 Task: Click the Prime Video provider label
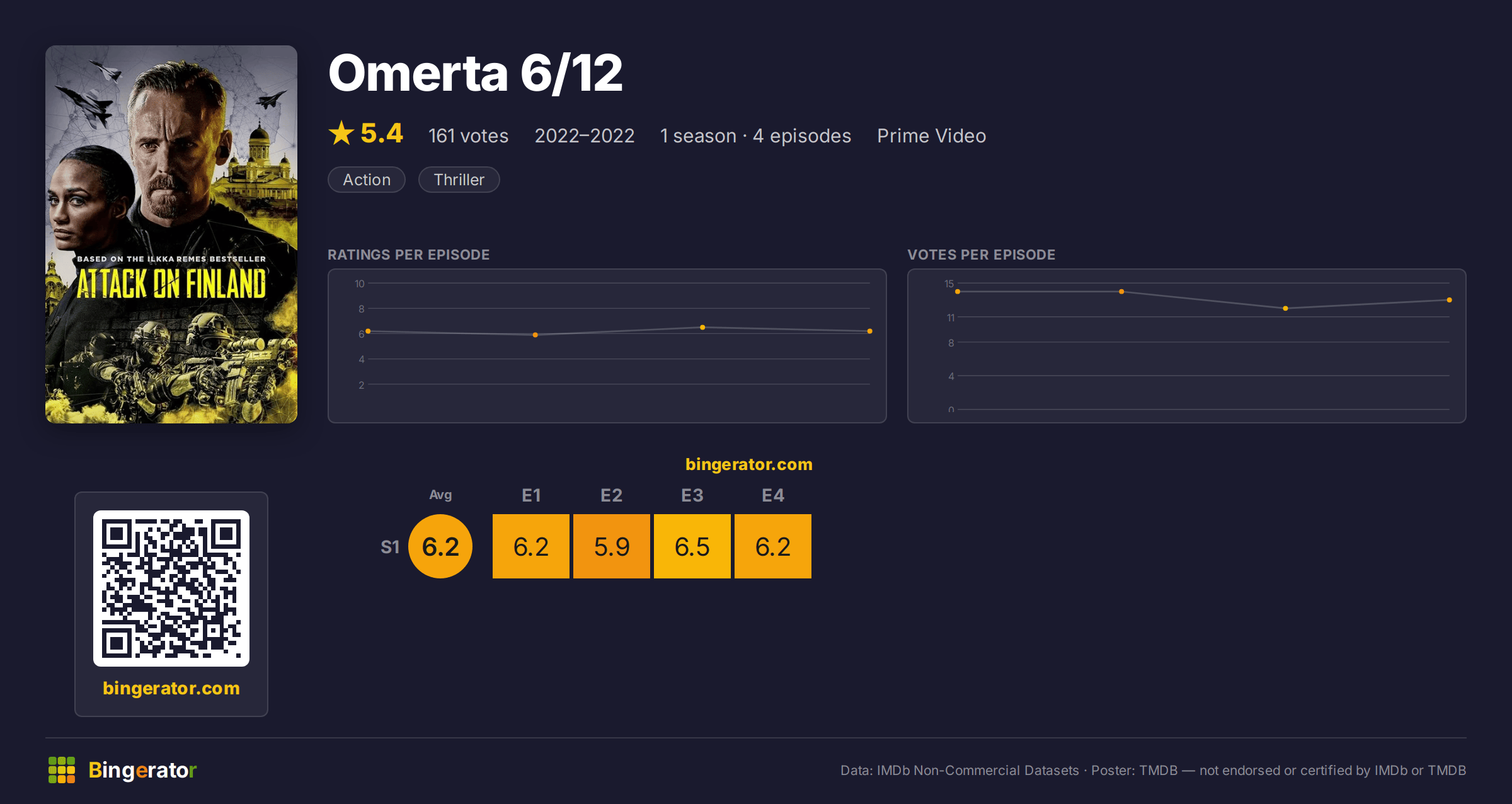click(x=932, y=136)
